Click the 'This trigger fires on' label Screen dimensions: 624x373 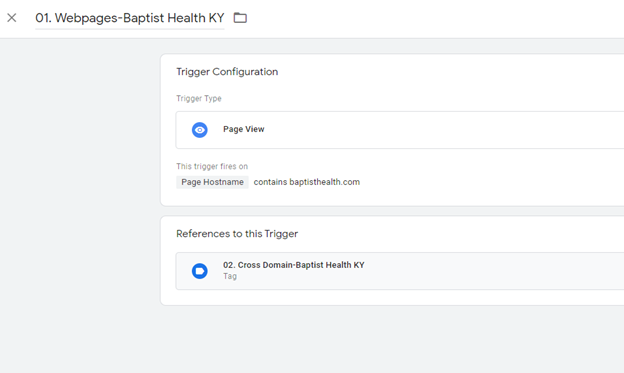212,166
